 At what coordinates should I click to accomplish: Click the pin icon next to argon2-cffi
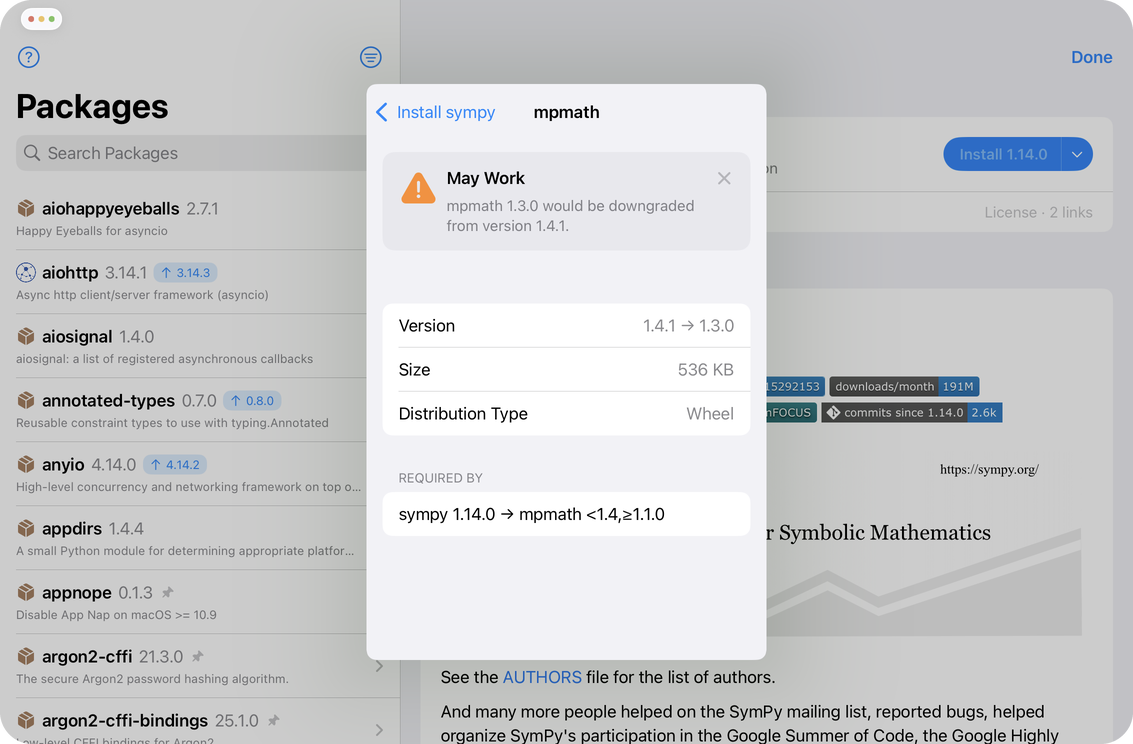[x=198, y=657]
